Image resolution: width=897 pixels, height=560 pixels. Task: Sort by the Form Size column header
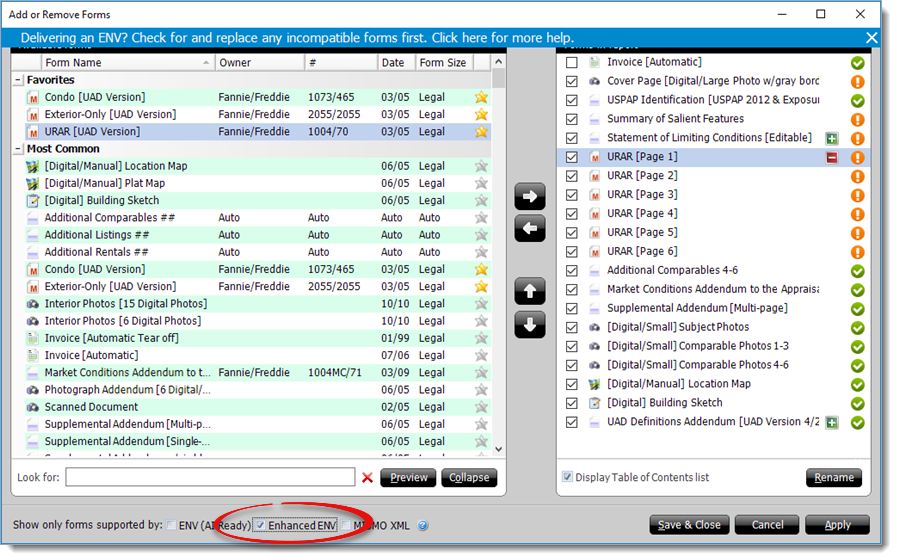(x=444, y=62)
